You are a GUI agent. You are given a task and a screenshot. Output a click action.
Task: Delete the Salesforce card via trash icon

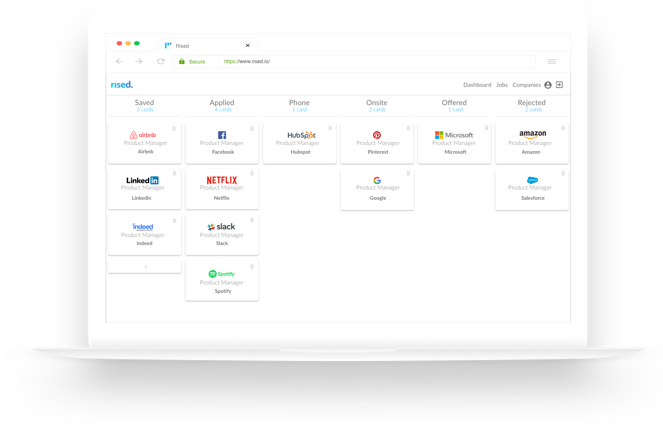pyautogui.click(x=563, y=173)
